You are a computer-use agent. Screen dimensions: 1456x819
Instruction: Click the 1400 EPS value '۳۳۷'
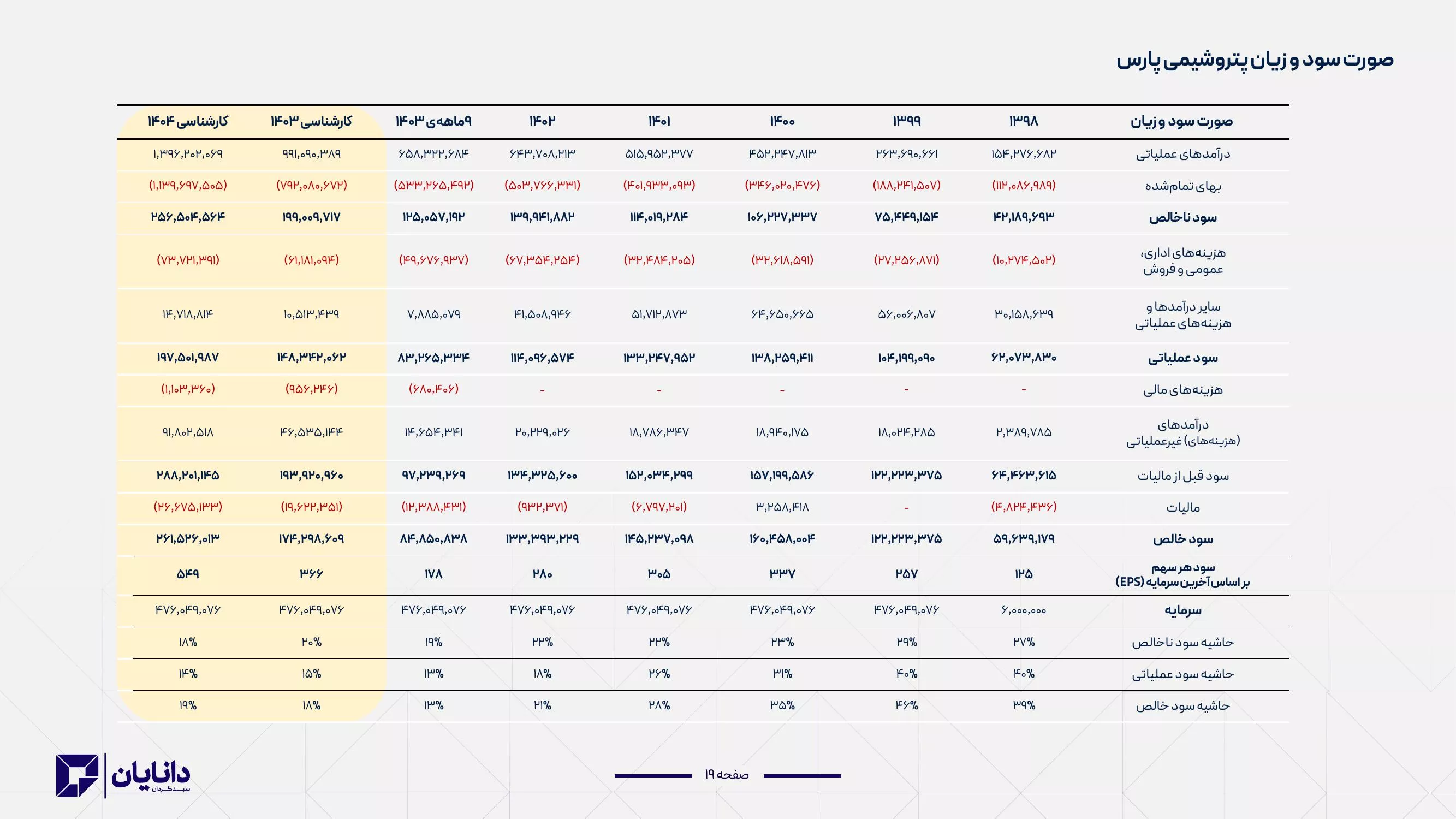(x=782, y=574)
